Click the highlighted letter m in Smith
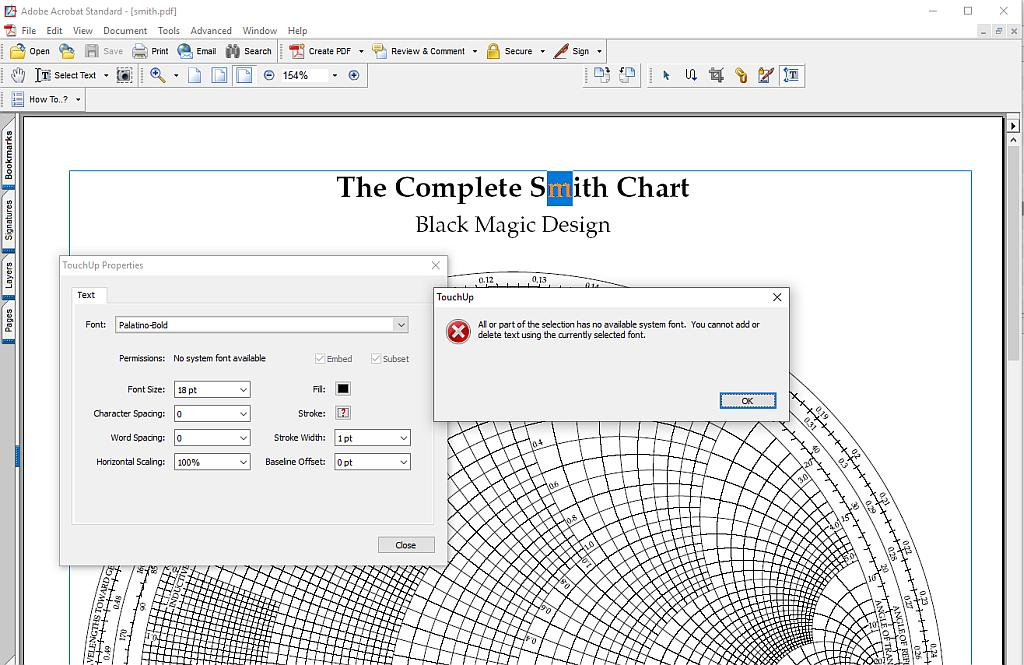Image resolution: width=1024 pixels, height=665 pixels. coord(560,188)
